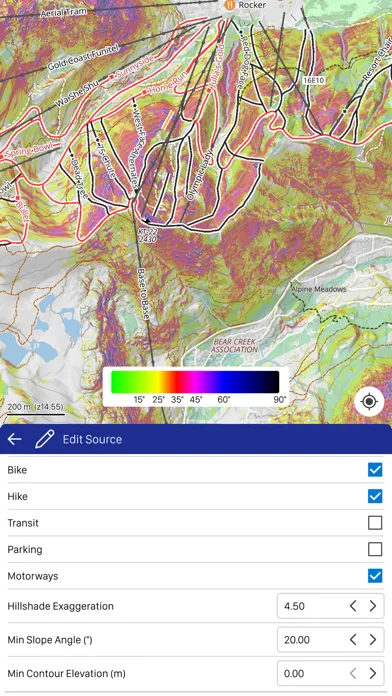Enable the Parking checkbox

[x=375, y=550]
